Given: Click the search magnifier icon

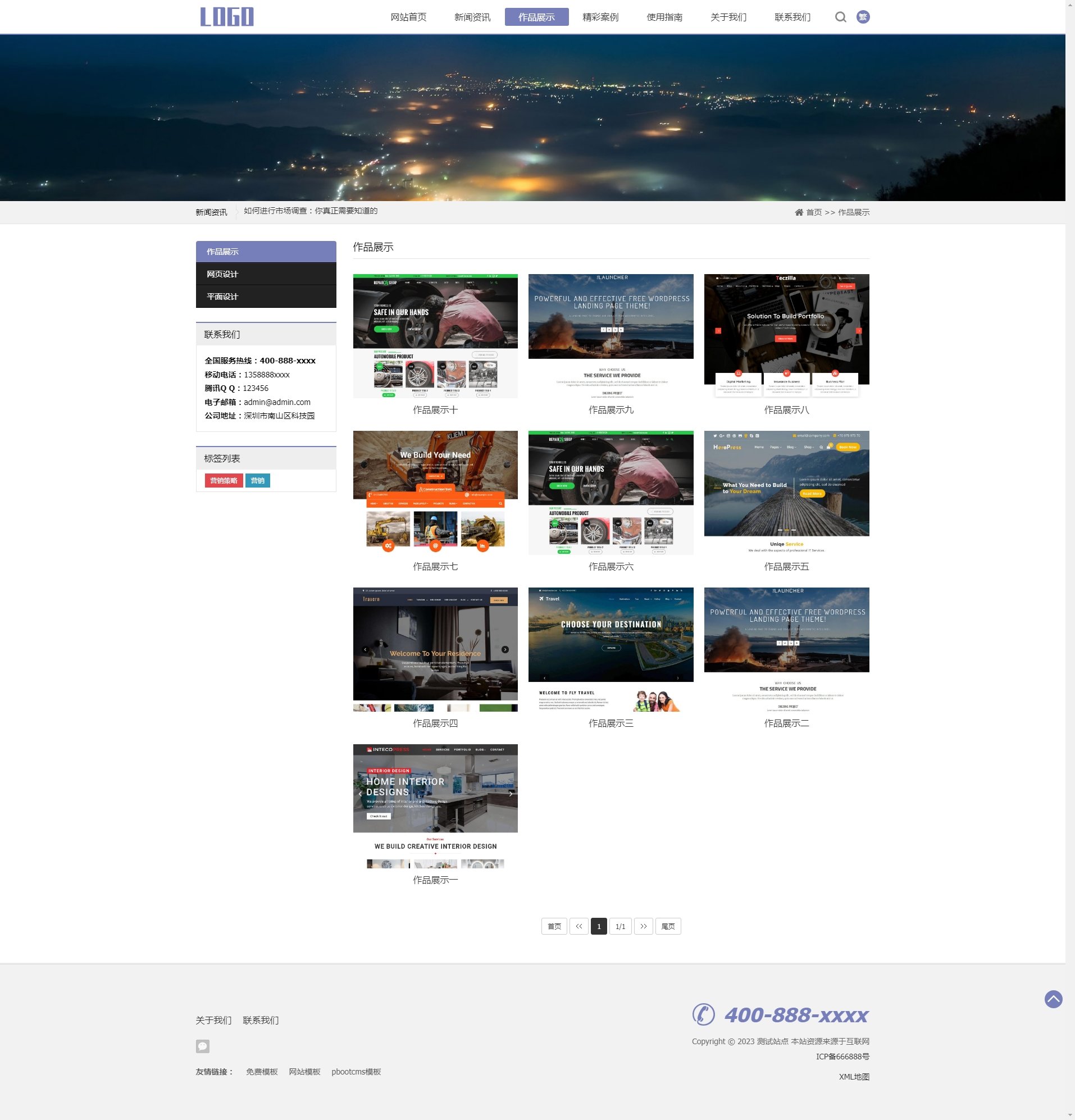Looking at the screenshot, I should tap(840, 17).
